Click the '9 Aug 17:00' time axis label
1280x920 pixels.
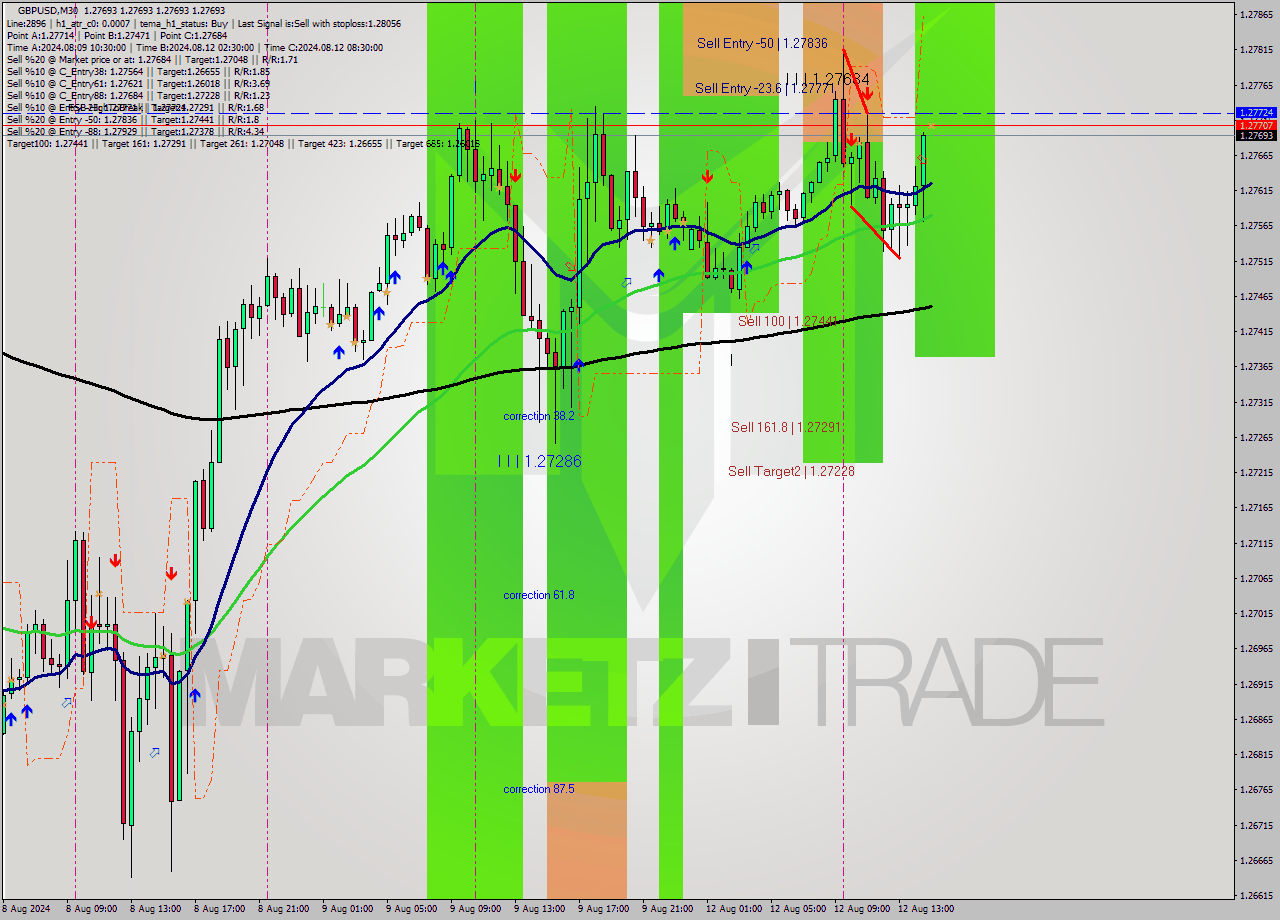pyautogui.click(x=604, y=909)
